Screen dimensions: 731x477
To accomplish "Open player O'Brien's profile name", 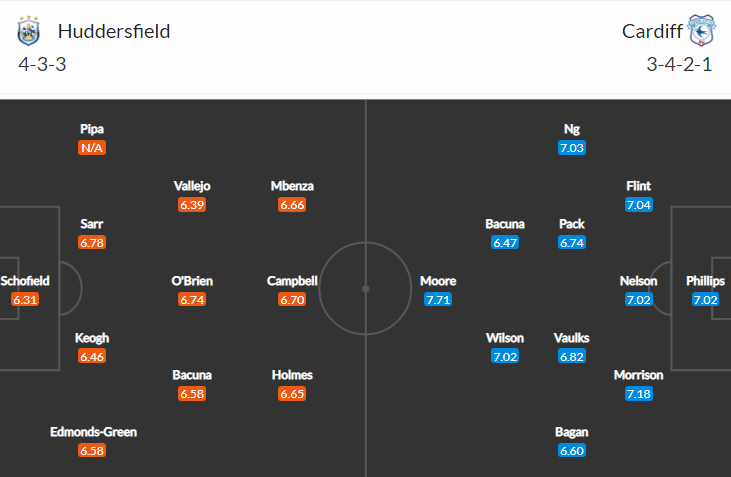I will click(192, 281).
